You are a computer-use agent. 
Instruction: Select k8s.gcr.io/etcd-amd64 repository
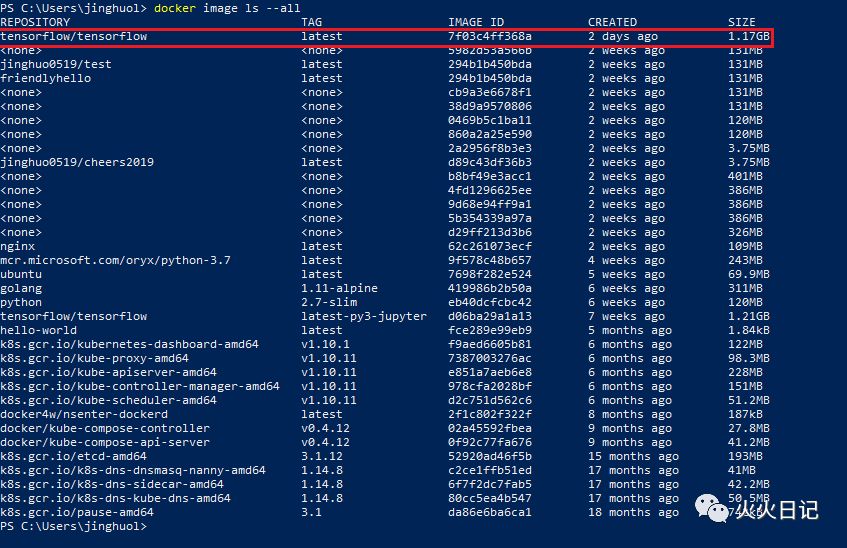73,457
